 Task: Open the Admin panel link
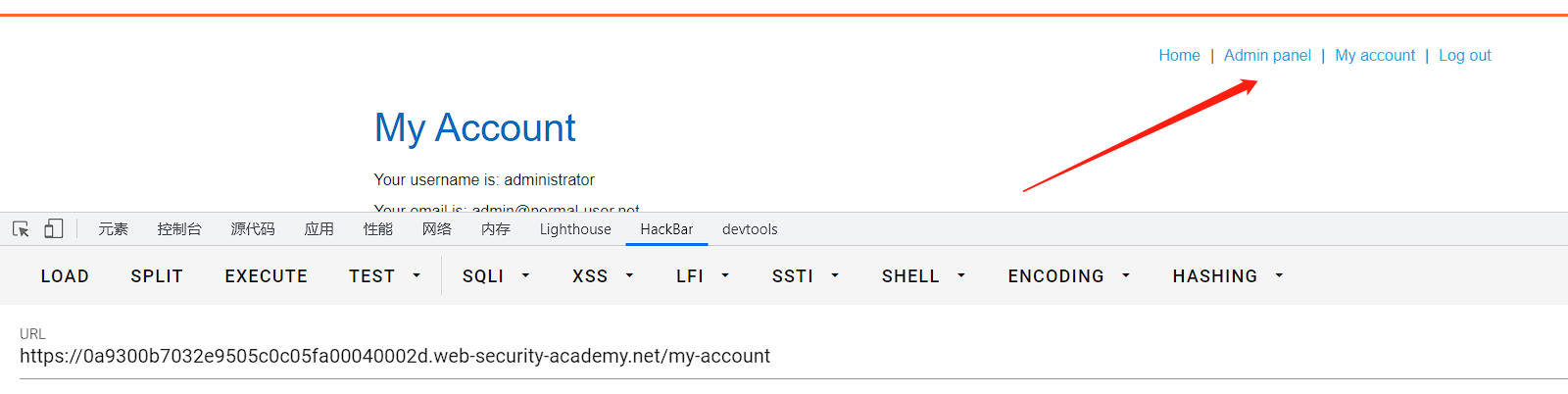[x=1267, y=56]
